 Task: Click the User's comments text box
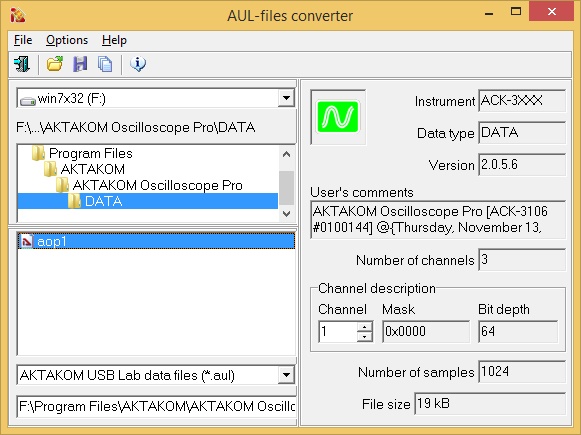438,220
